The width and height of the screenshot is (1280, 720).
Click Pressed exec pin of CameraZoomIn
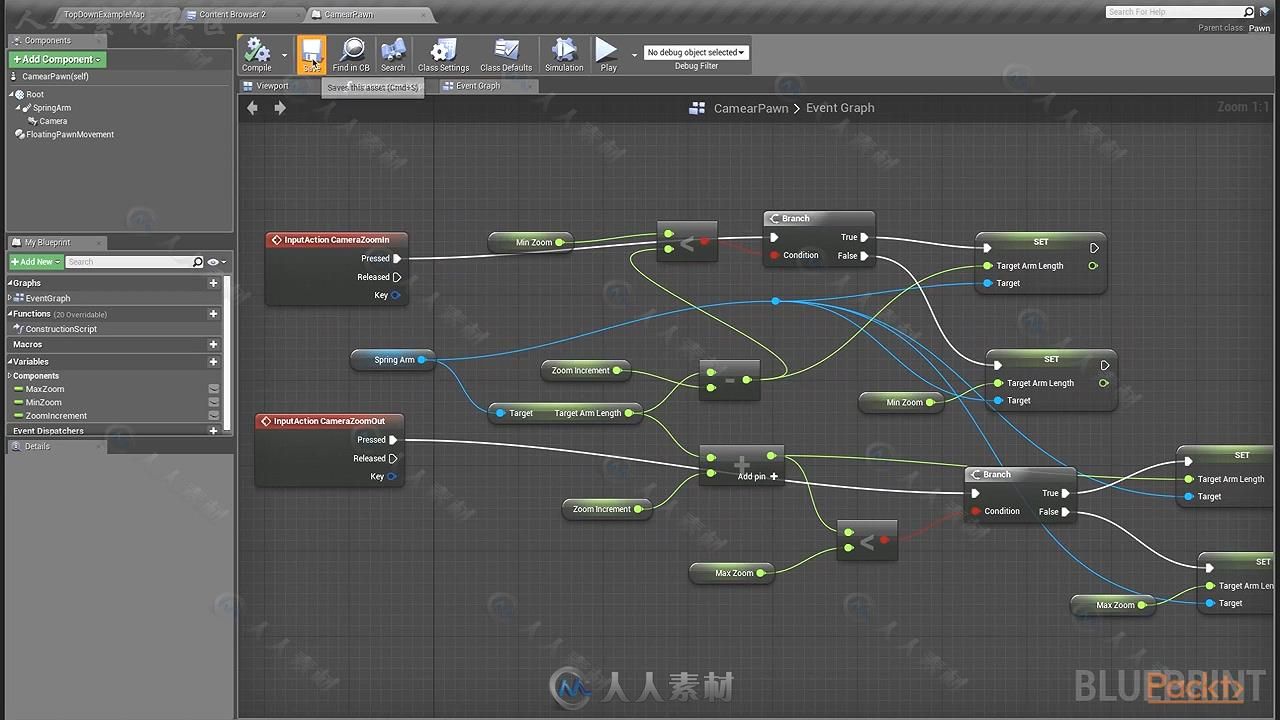[397, 259]
